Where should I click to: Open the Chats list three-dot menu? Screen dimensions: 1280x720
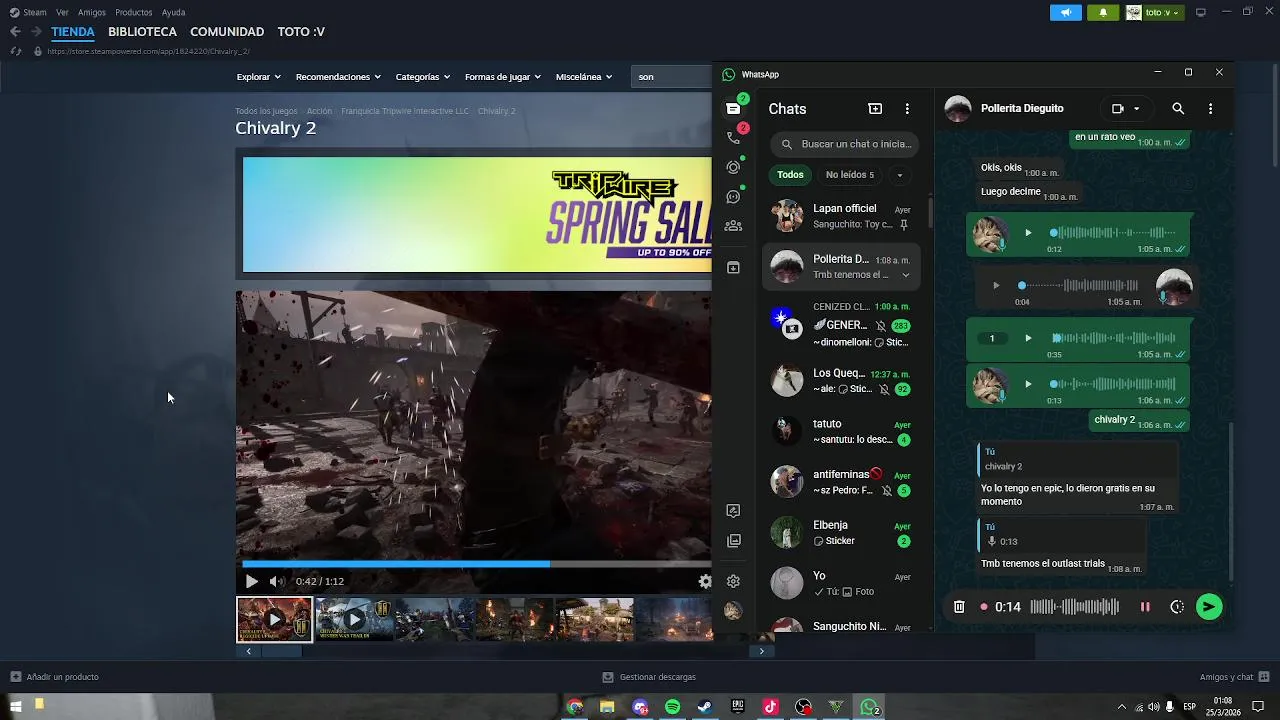click(907, 108)
